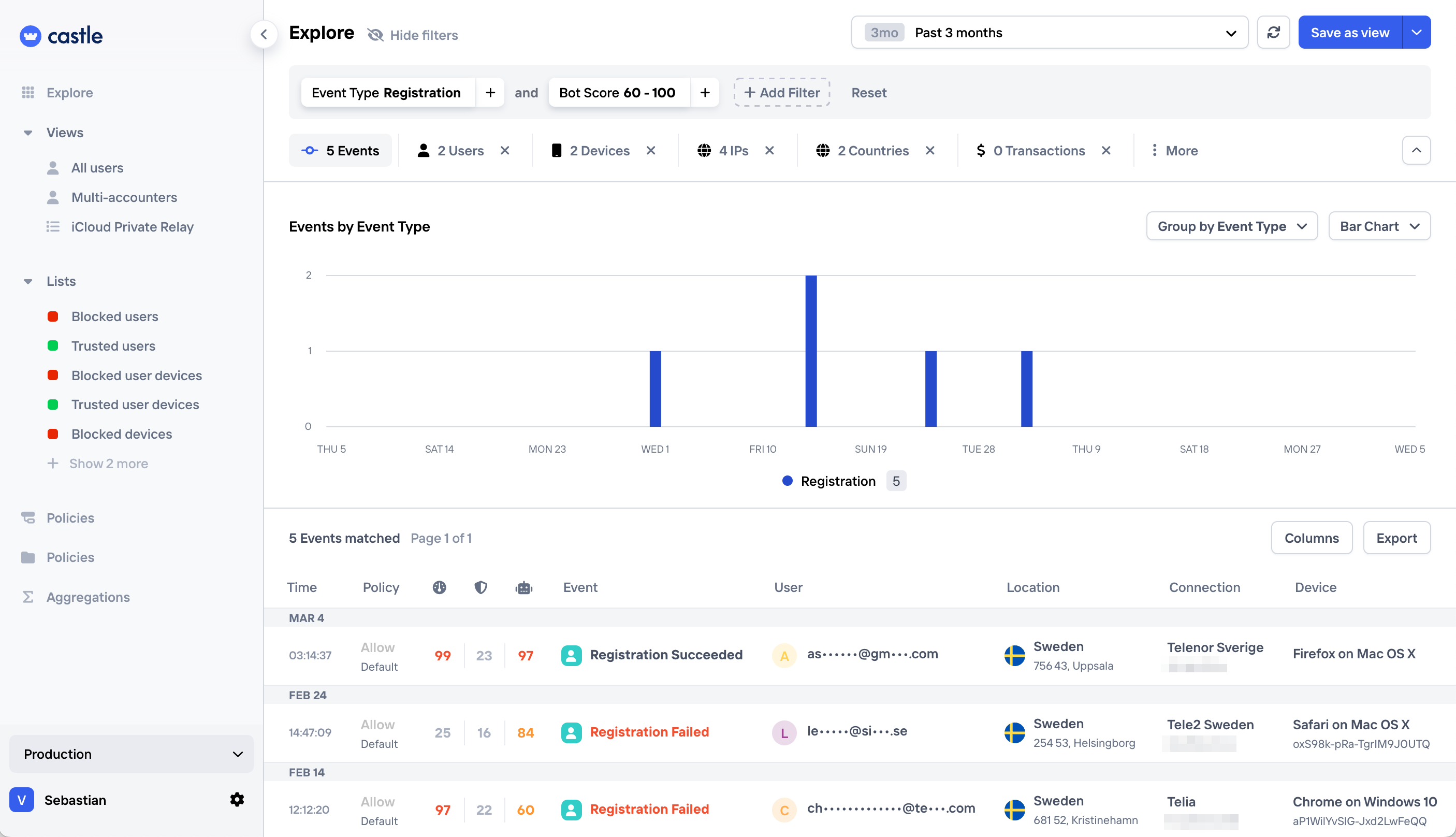Click the Castle logo
The width and height of the screenshot is (1456, 837).
point(62,36)
